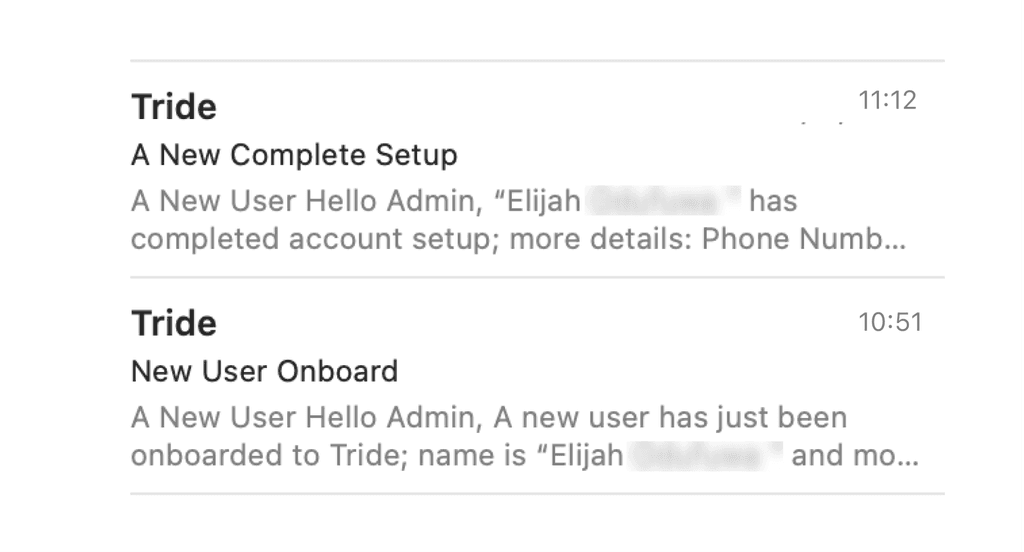Open the Tride email received at 10:51

pyautogui.click(x=537, y=385)
